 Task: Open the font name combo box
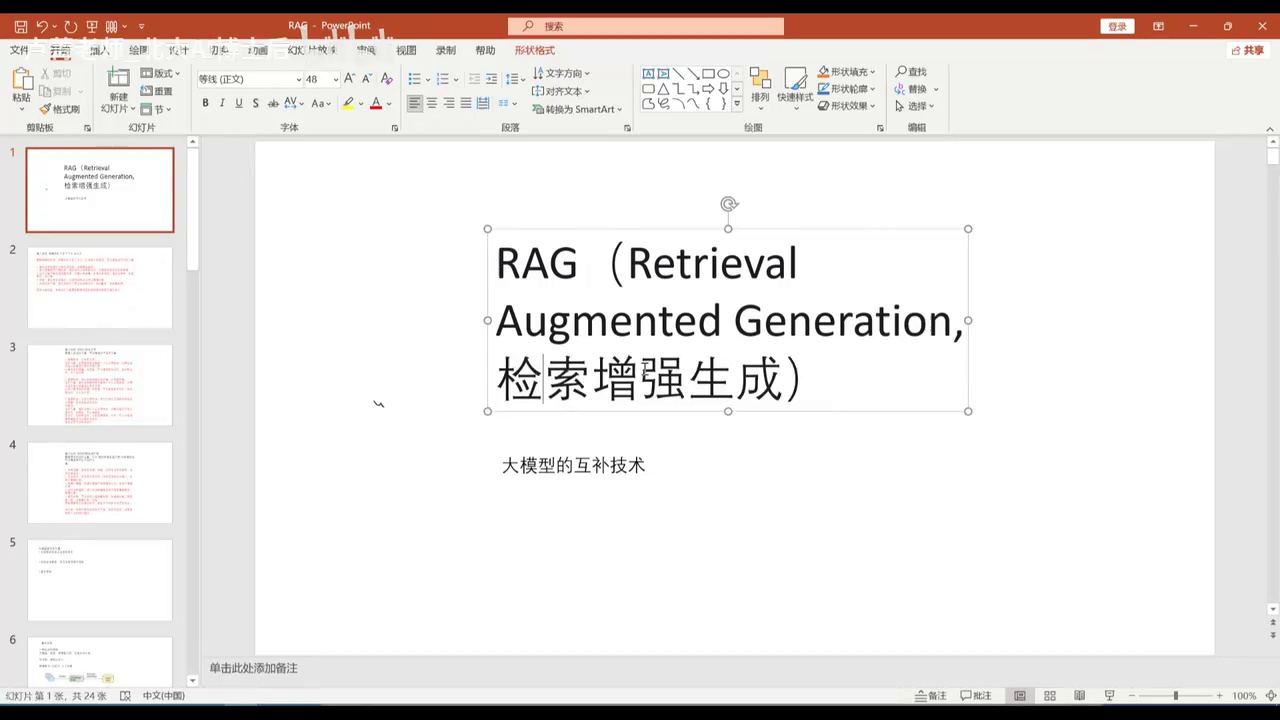pos(249,79)
